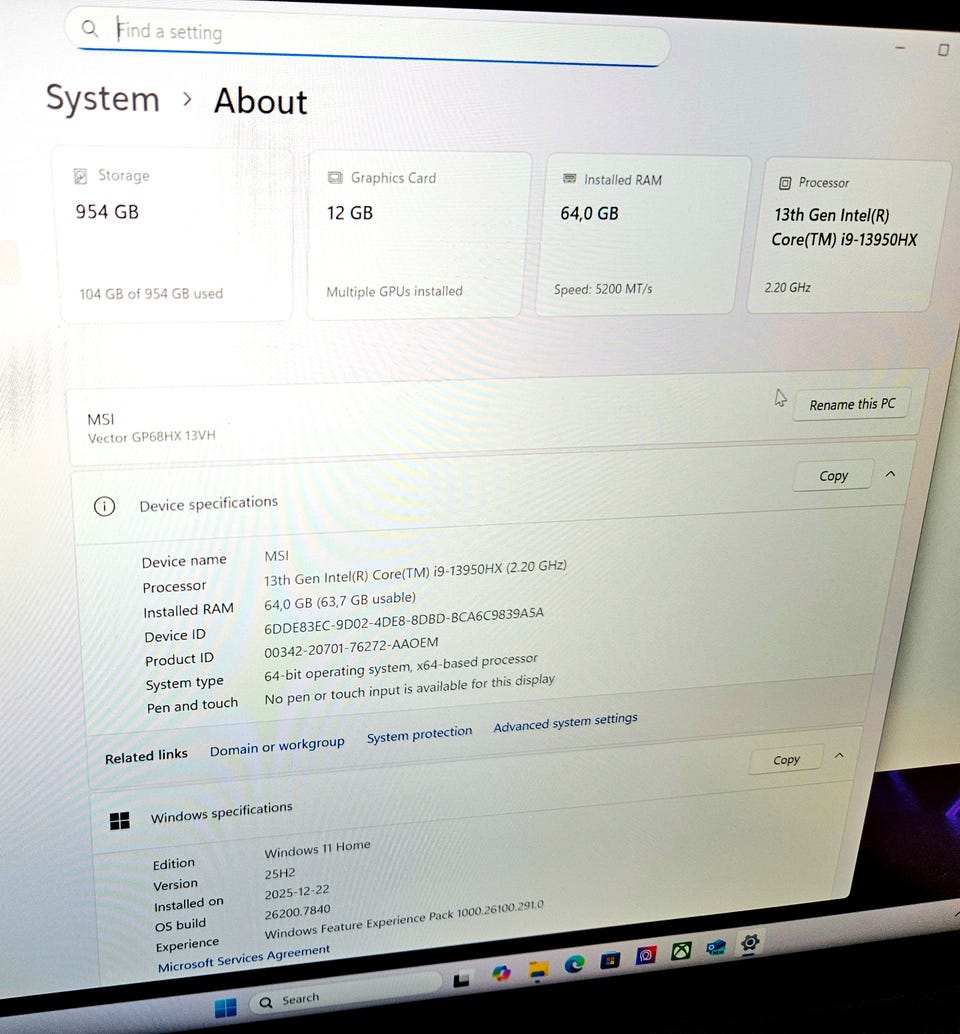Click the Graphics Card icon

pos(335,177)
